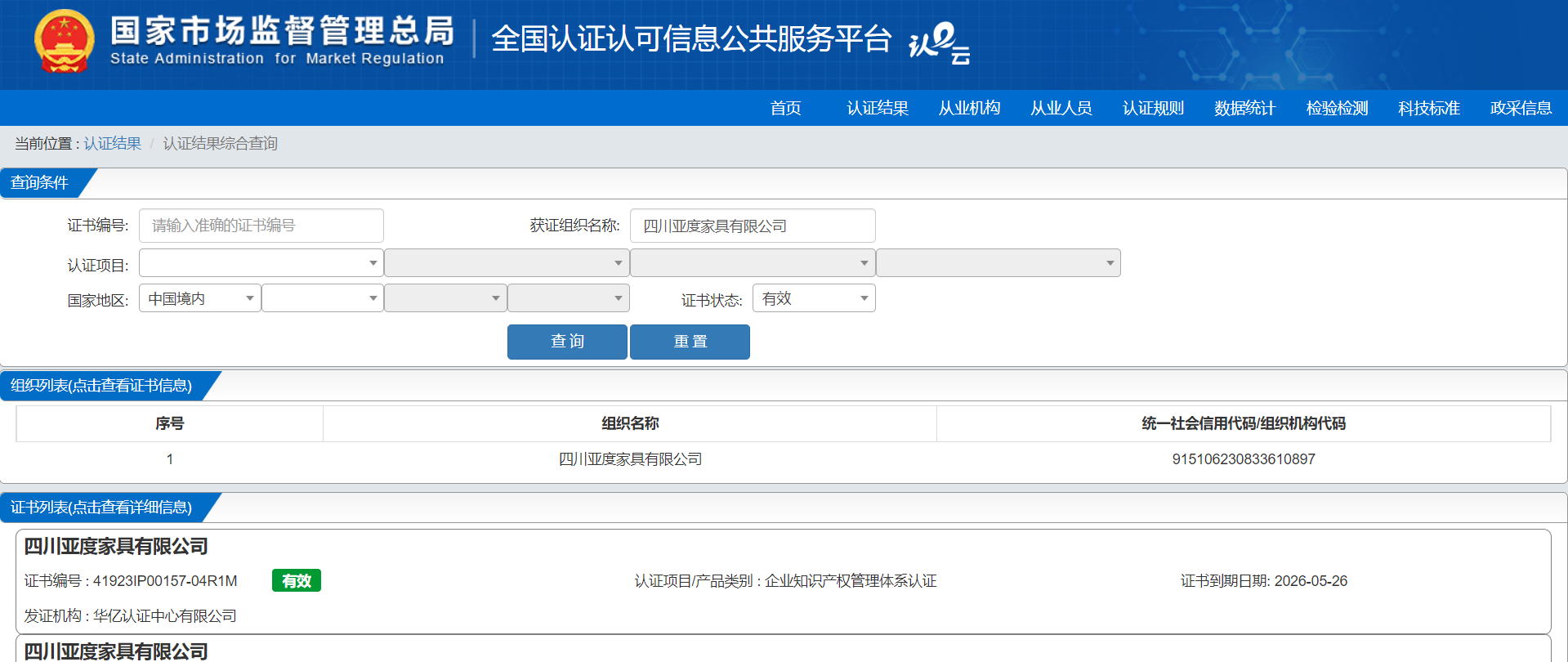Click the 国家市场监督管理总局 site title
The image size is (1568, 662).
click(282, 31)
